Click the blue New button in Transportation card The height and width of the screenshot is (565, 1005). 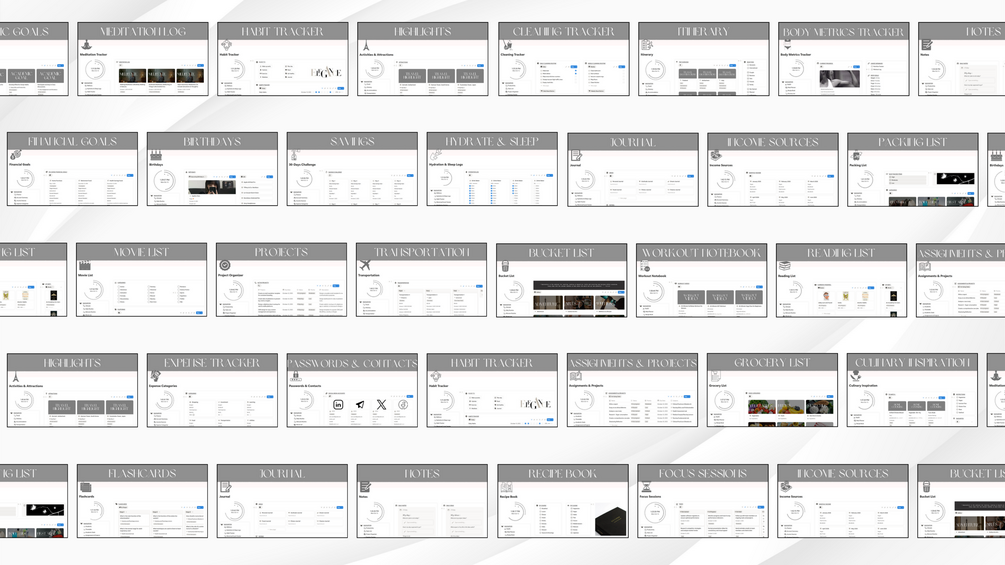pyautogui.click(x=479, y=284)
